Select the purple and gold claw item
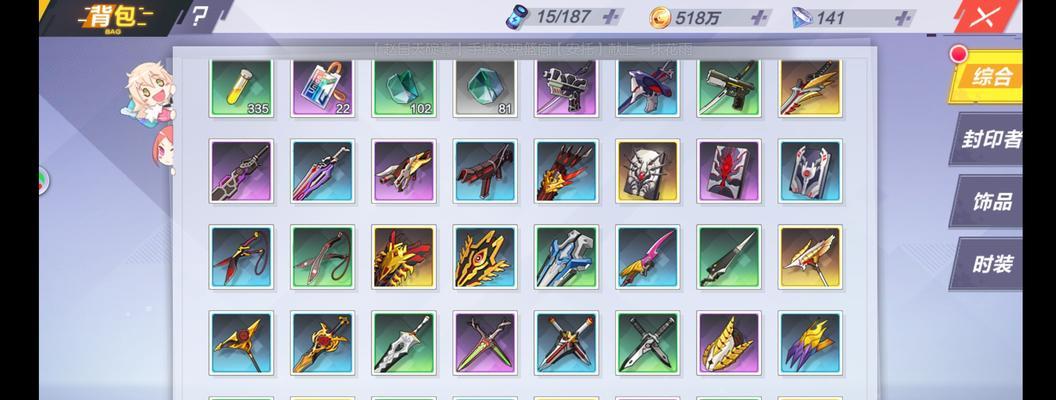 (810, 343)
